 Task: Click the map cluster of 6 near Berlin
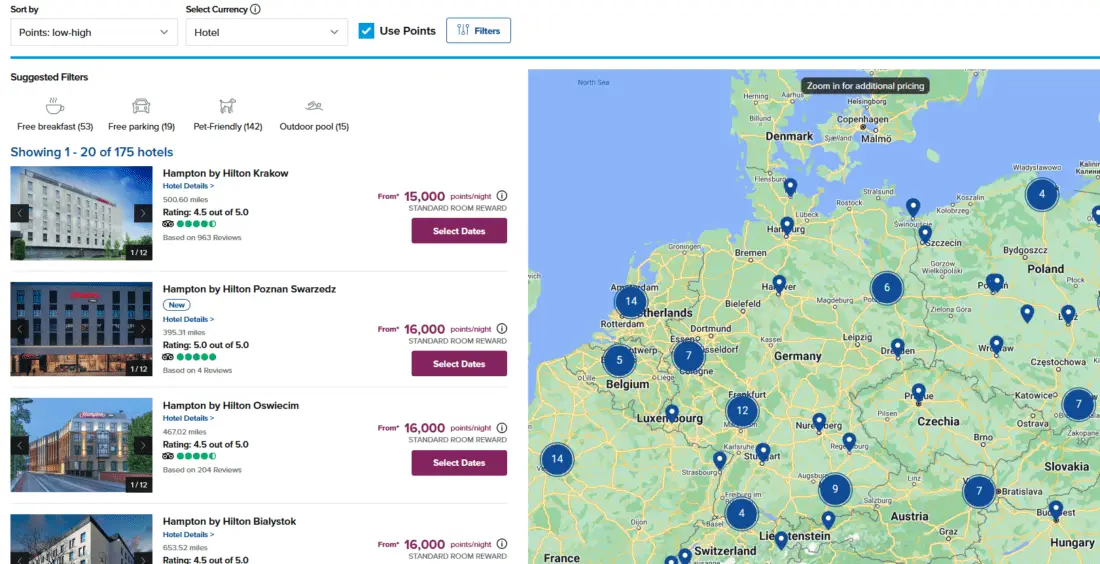tap(886, 288)
